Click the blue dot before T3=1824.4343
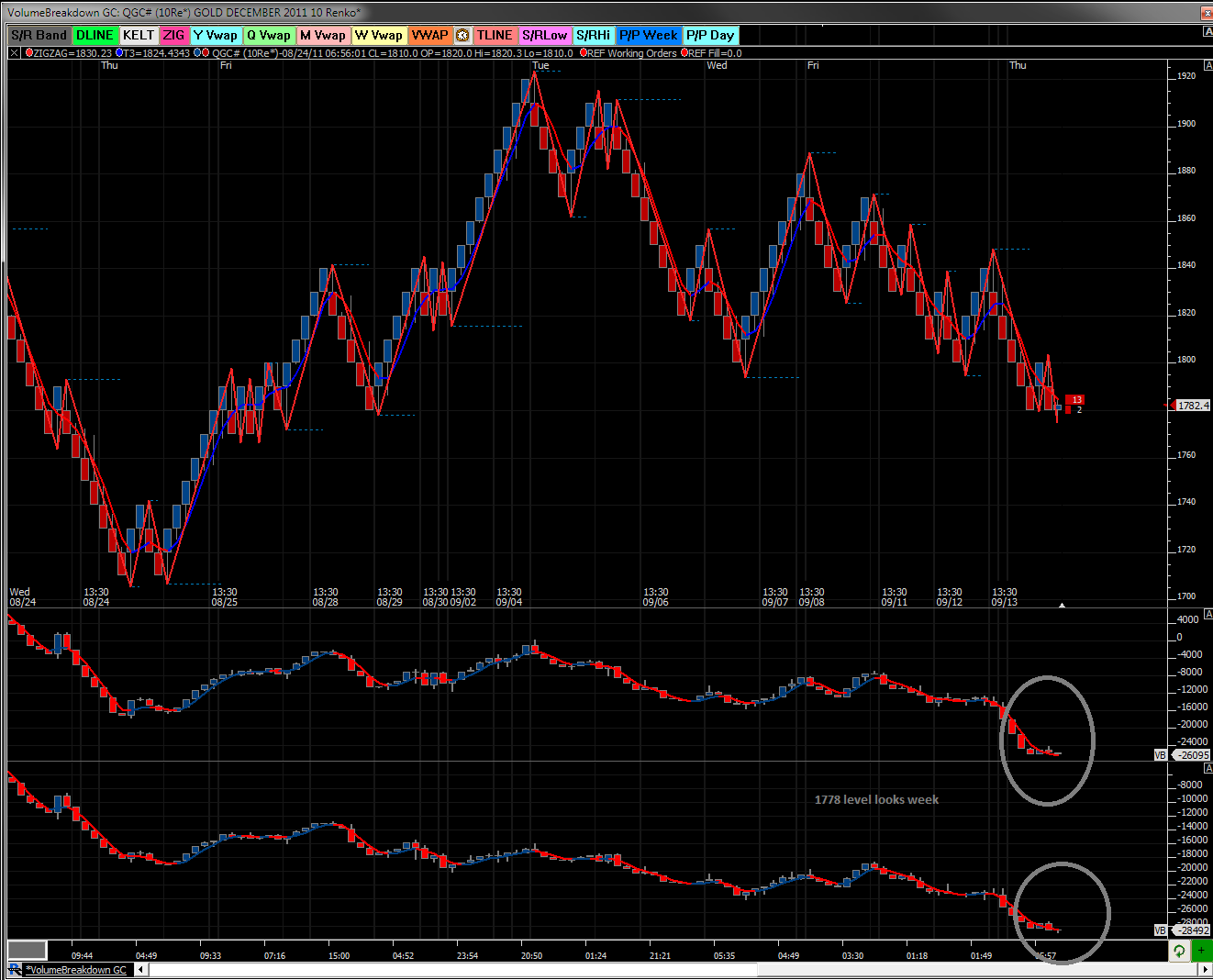This screenshot has width=1213, height=980. point(119,53)
